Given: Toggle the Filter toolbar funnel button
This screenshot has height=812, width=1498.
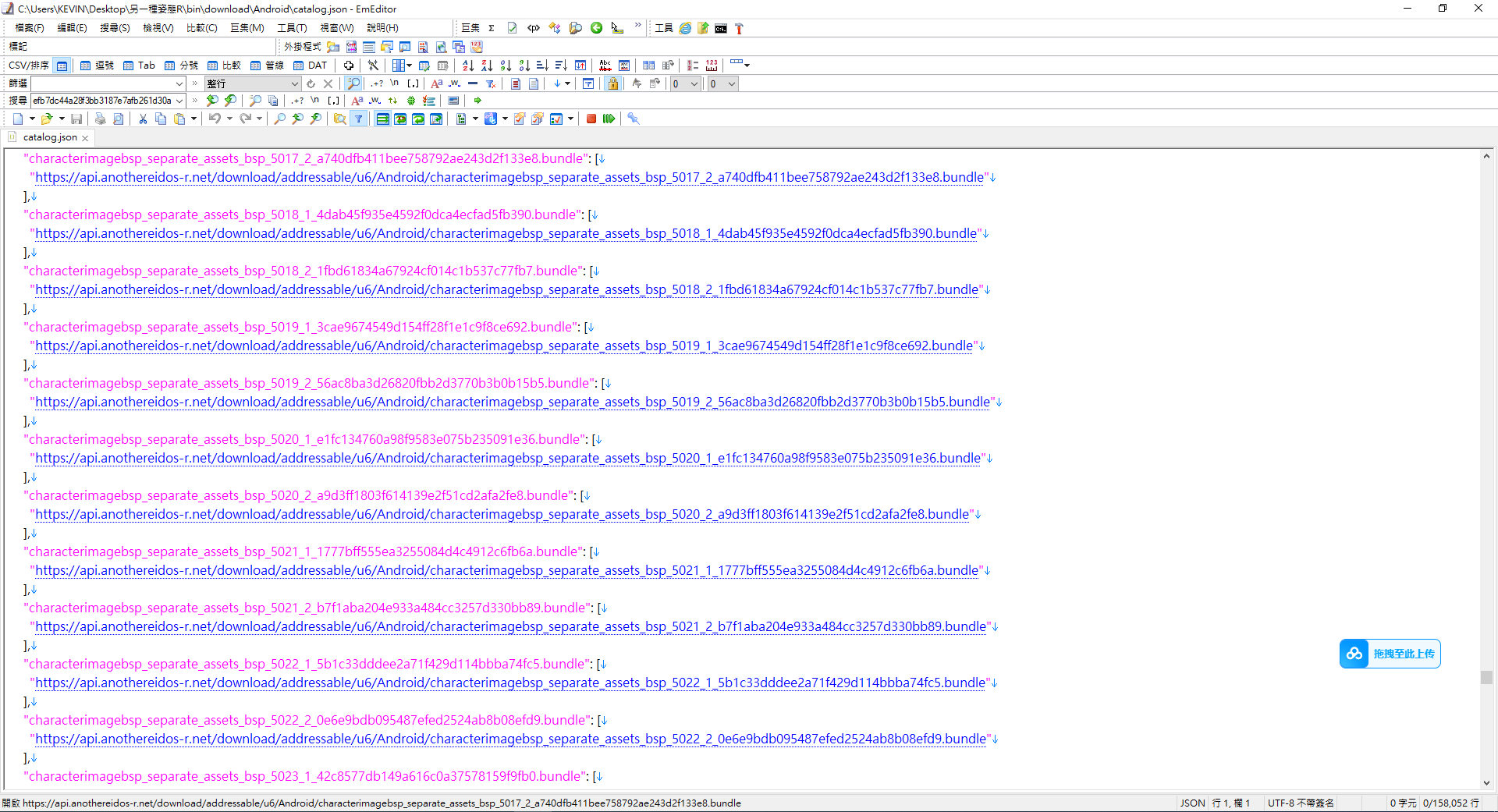Looking at the screenshot, I should 358,119.
